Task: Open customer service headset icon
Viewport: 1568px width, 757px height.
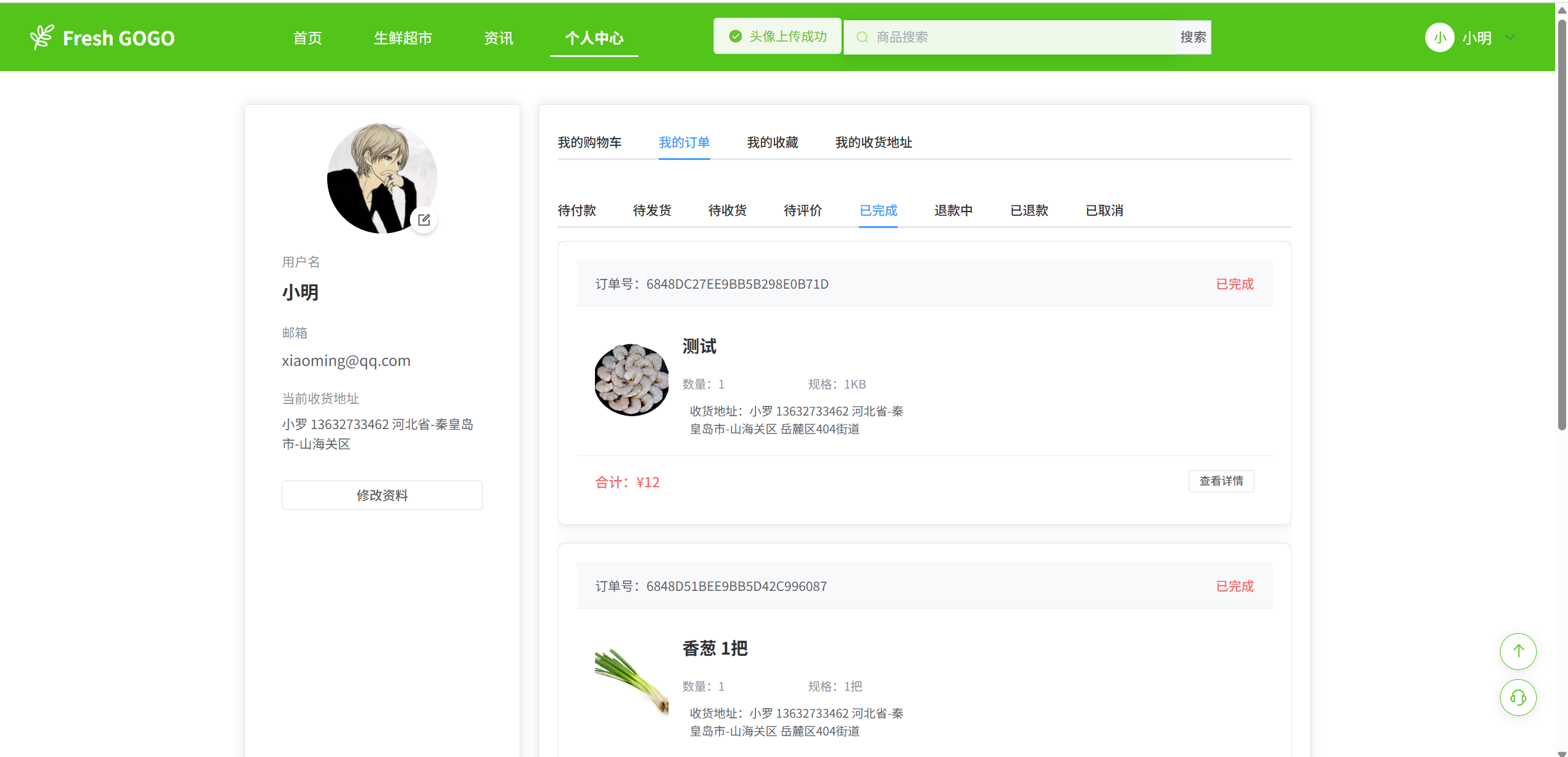Action: click(x=1517, y=698)
